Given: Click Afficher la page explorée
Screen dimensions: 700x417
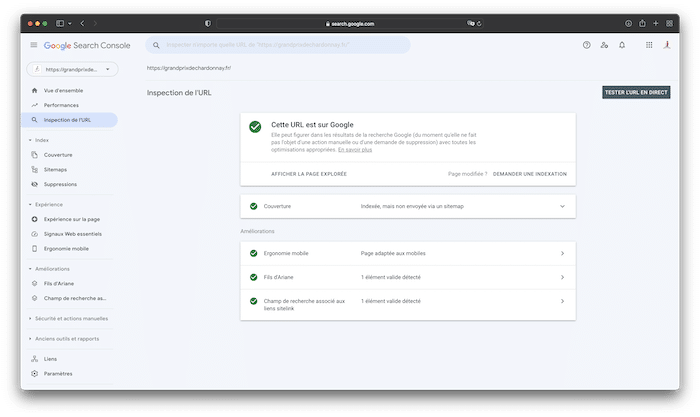Looking at the screenshot, I should point(309,174).
